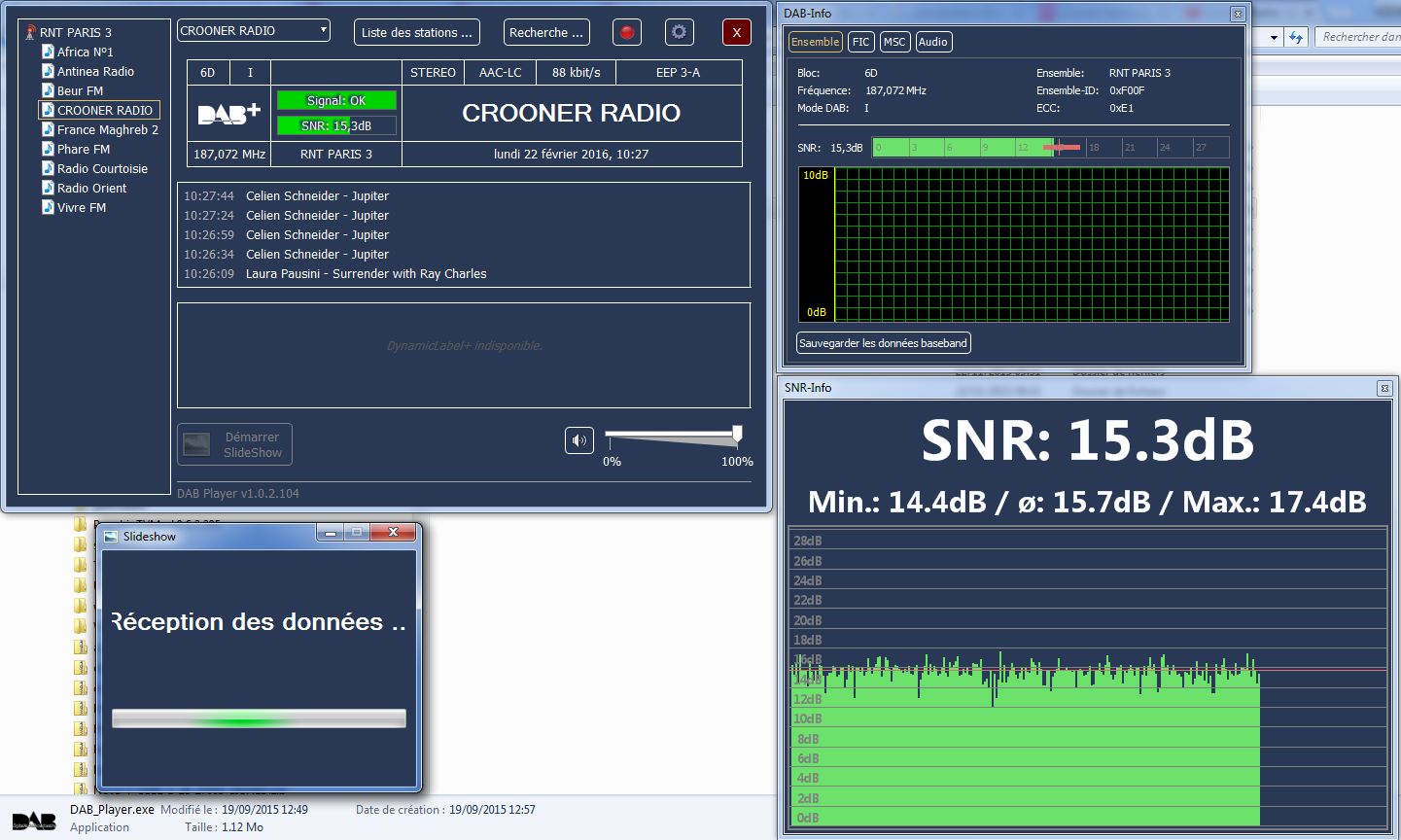
Task: Click the ECC value '0xE1'
Action: click(1121, 108)
